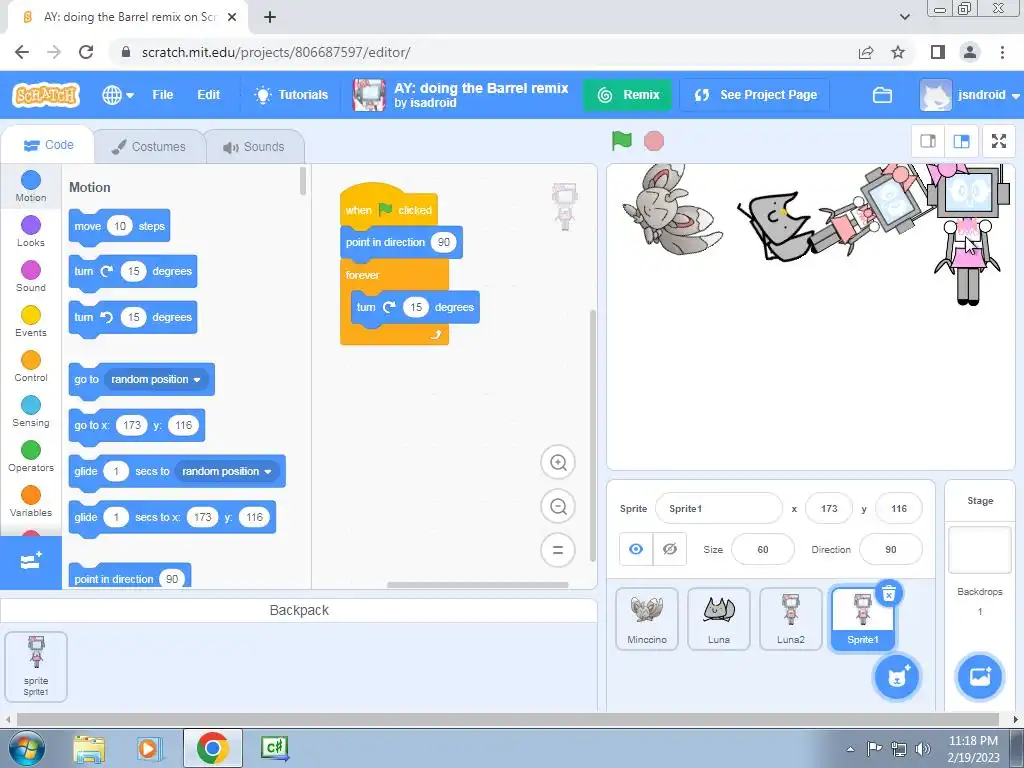Screen dimensions: 1024x768
Task: Select the Motion category circle
Action: point(31,180)
